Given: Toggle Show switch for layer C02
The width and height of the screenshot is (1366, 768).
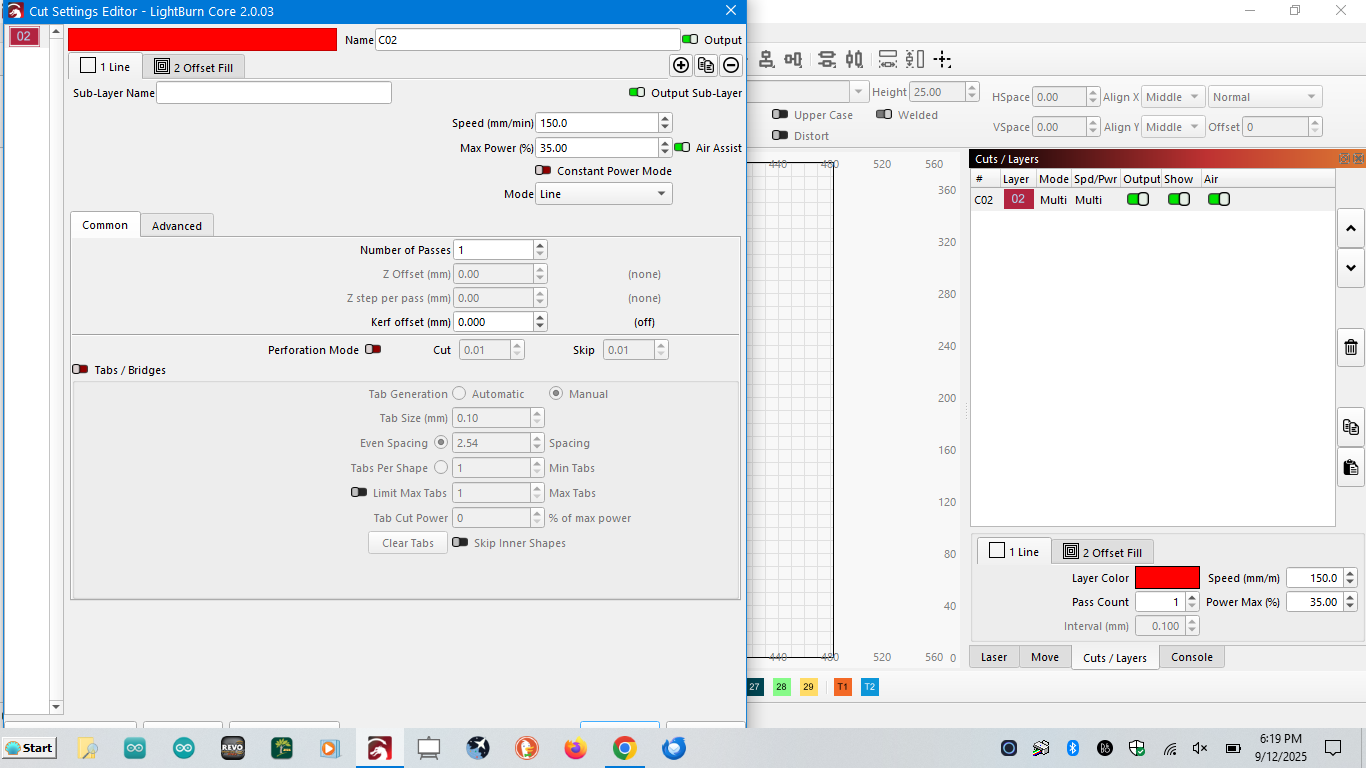Looking at the screenshot, I should [1179, 199].
